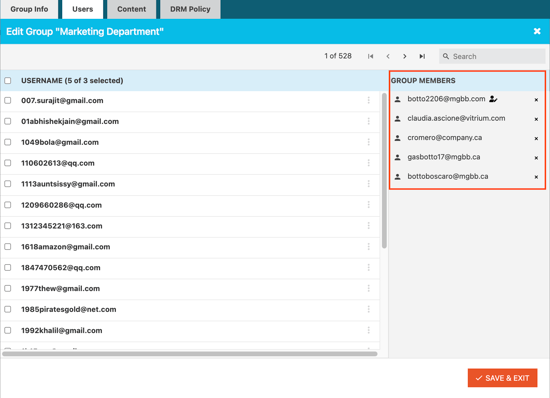Remove cromero@company.ca from group members

tap(536, 139)
